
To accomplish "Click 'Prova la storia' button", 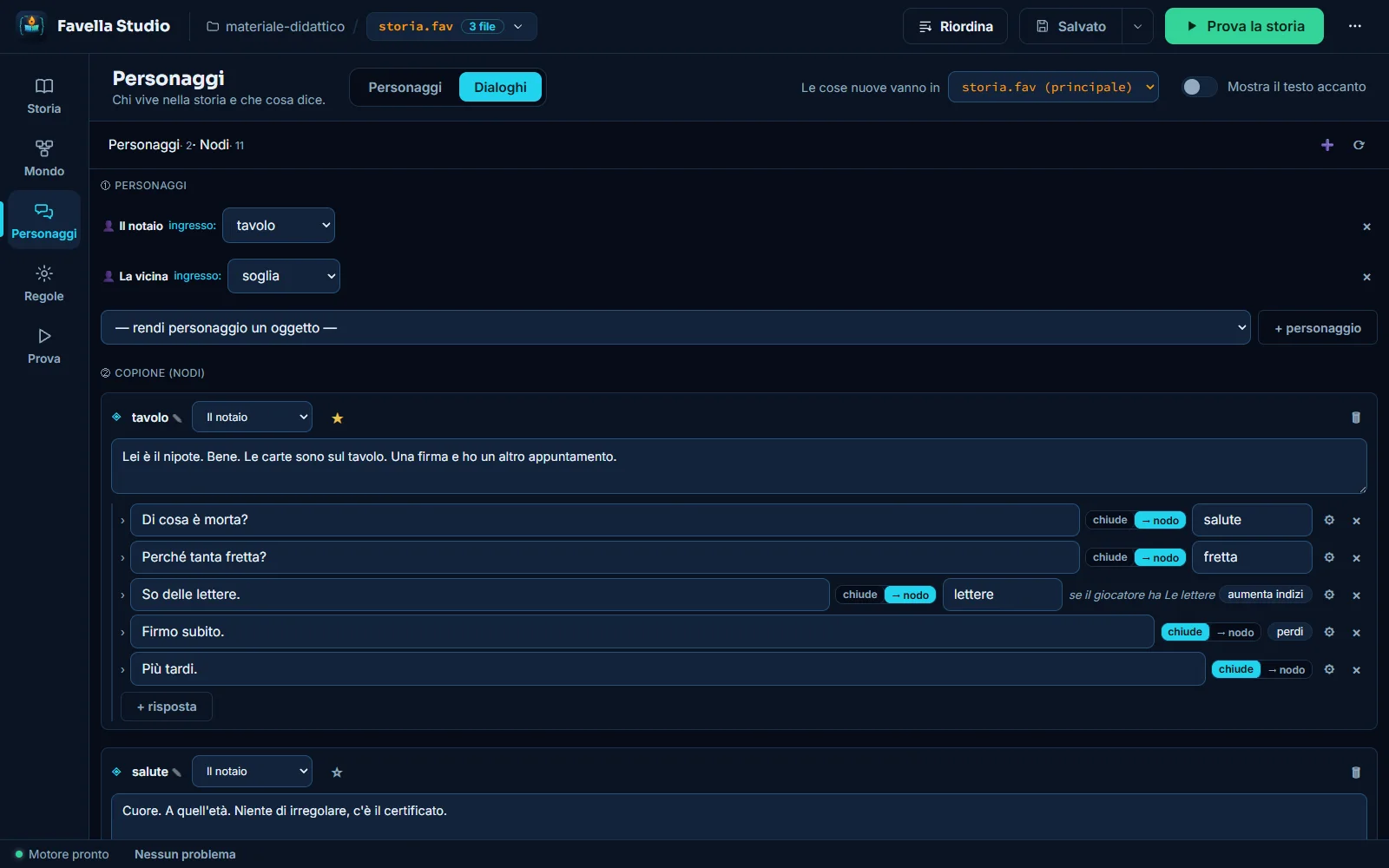I will [1244, 26].
